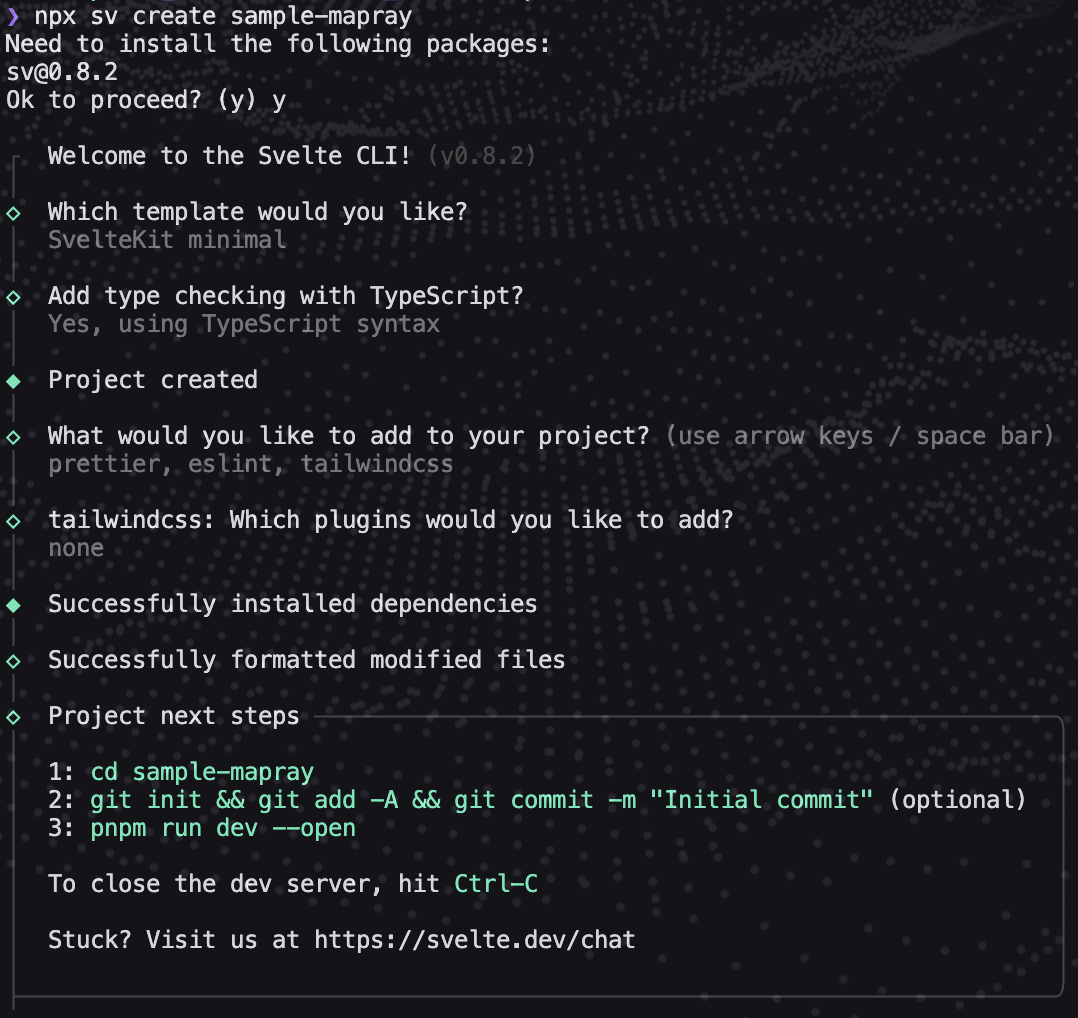Click the "none" plugins answer
The width and height of the screenshot is (1078, 1018).
[76, 548]
